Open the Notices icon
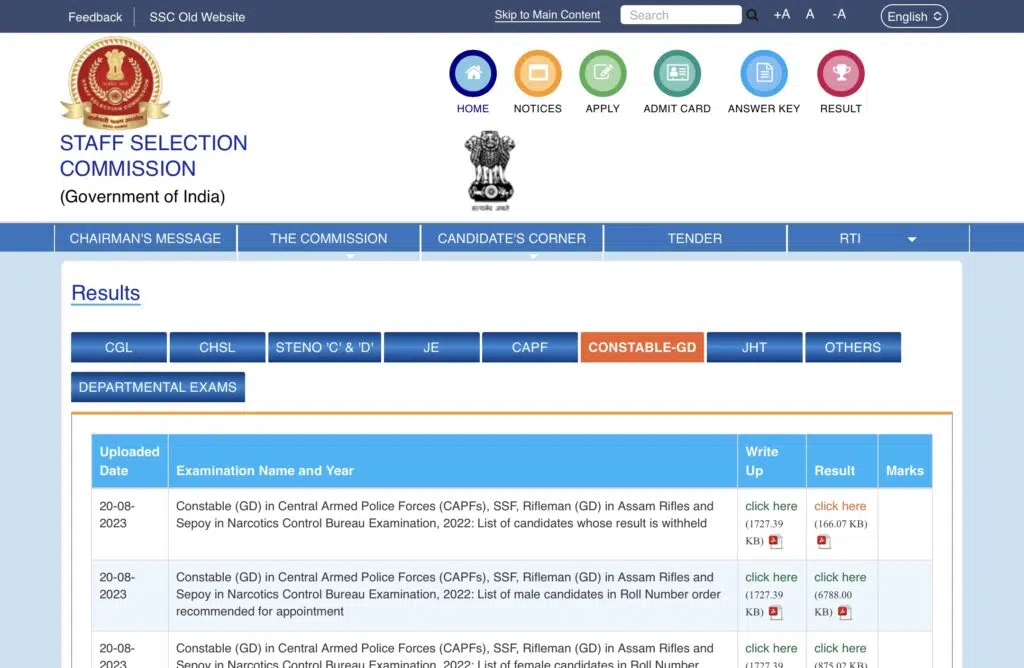 pyautogui.click(x=537, y=73)
